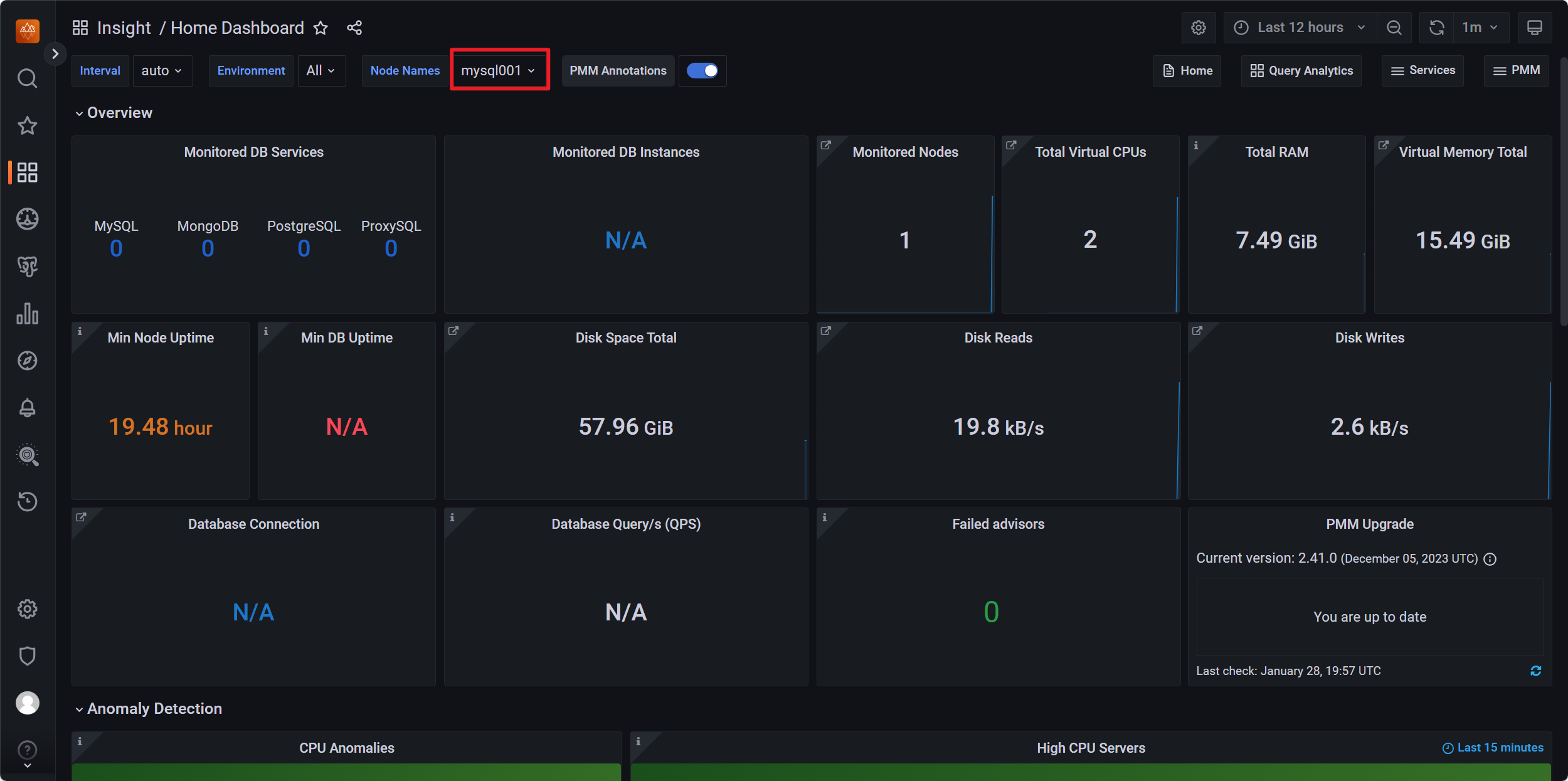The width and height of the screenshot is (1568, 781).
Task: Open the Services menu
Action: tap(1422, 70)
